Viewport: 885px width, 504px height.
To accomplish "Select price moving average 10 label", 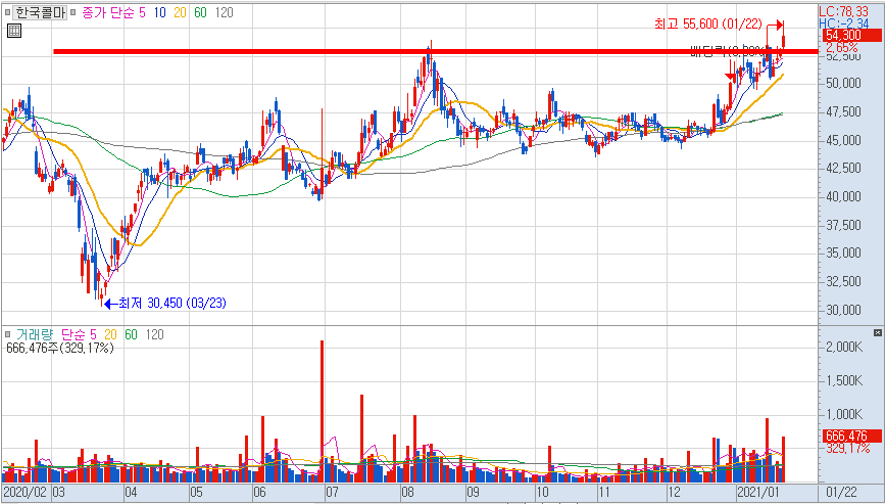I will [158, 12].
